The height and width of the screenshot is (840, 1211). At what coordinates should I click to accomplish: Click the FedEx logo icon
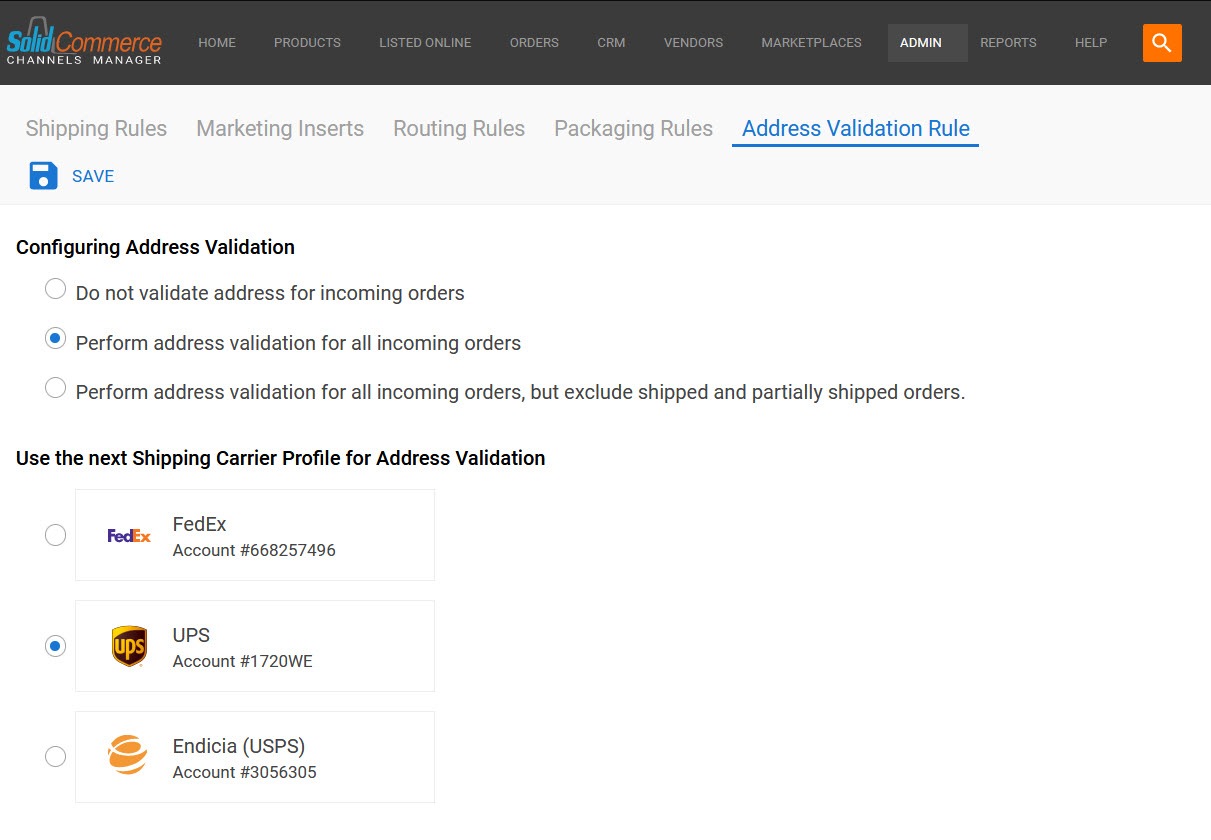pos(129,536)
